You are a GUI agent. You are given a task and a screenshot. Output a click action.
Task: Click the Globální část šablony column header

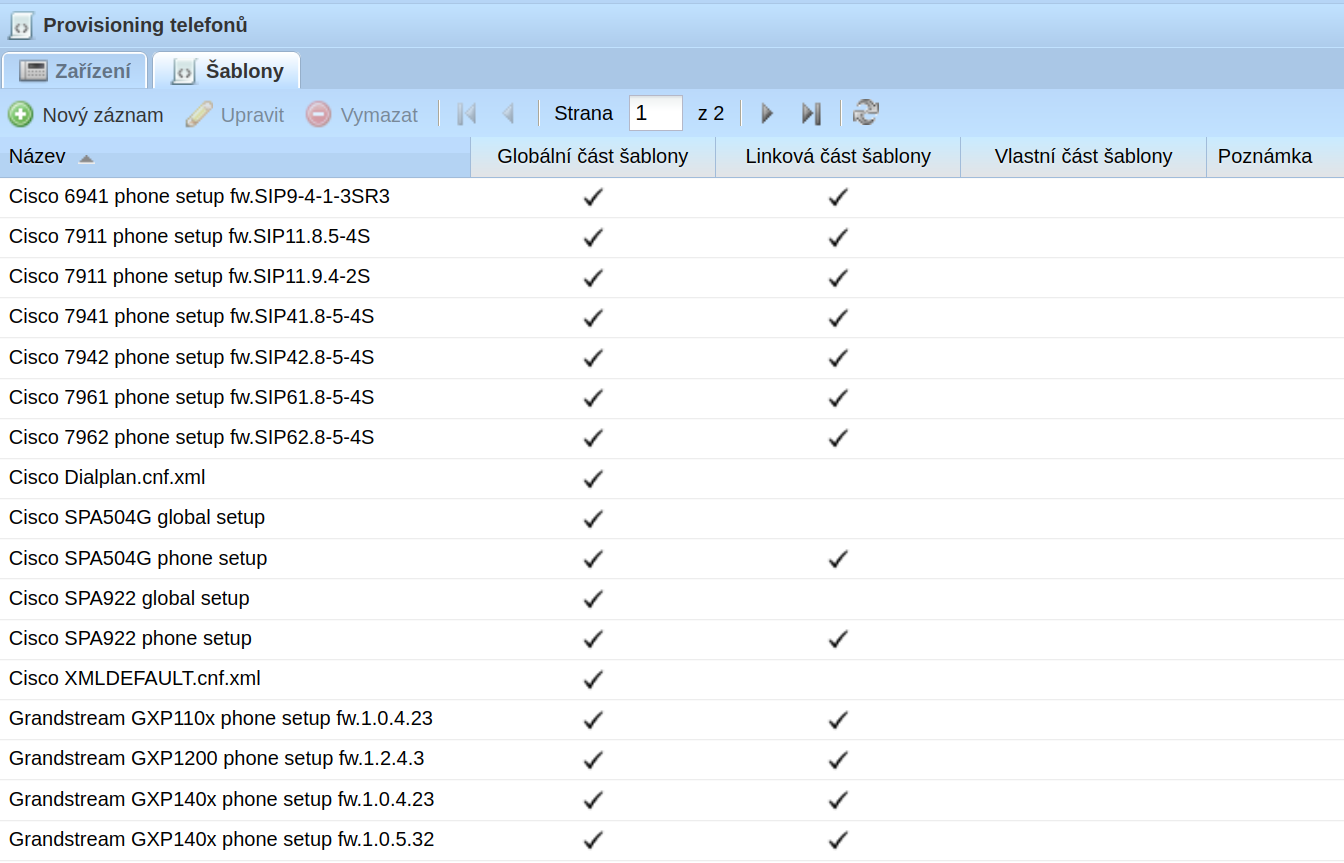tap(593, 157)
